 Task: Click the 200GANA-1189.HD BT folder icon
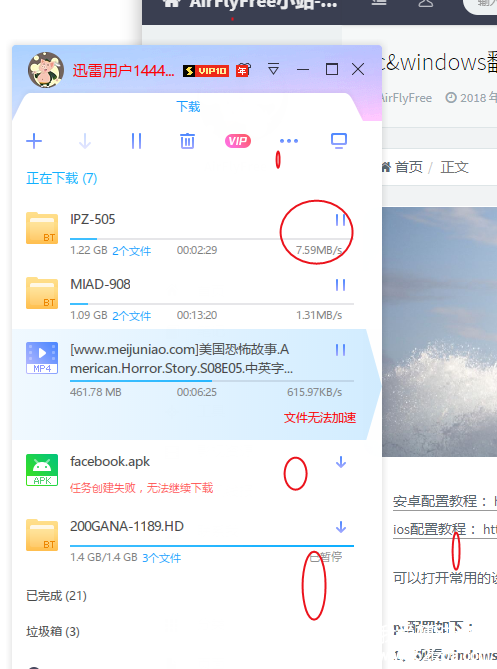42,535
